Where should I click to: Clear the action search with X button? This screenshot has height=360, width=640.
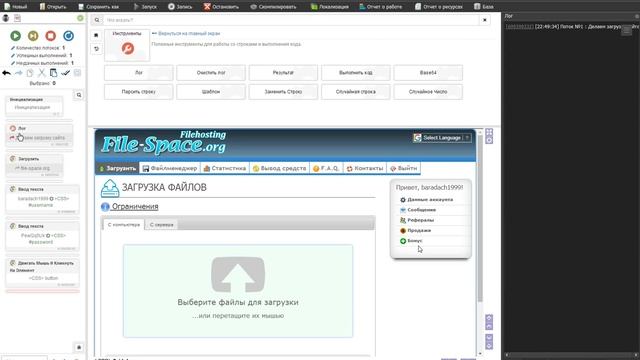[484, 20]
